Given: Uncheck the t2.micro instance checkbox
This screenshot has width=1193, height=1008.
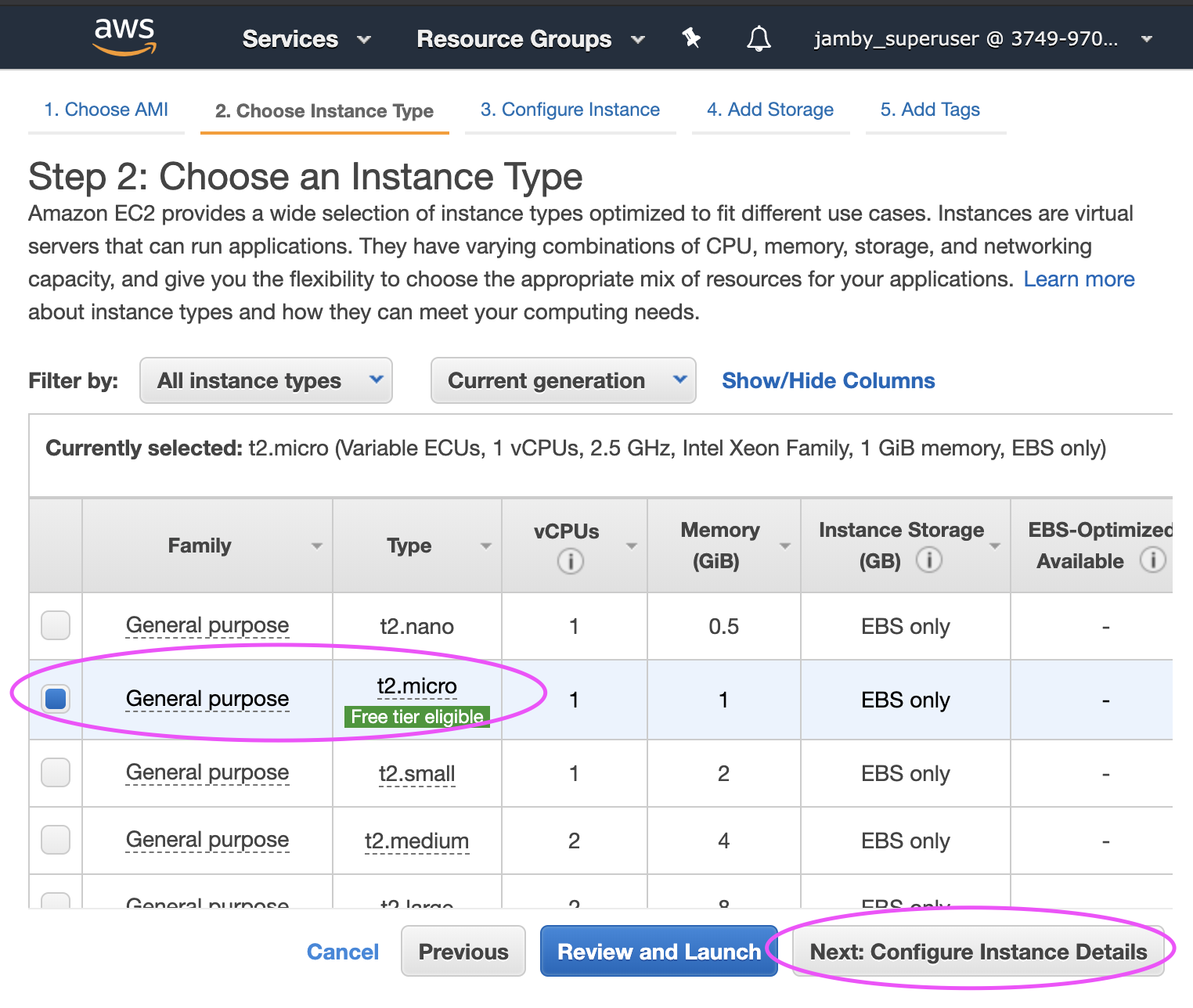Looking at the screenshot, I should click(56, 699).
